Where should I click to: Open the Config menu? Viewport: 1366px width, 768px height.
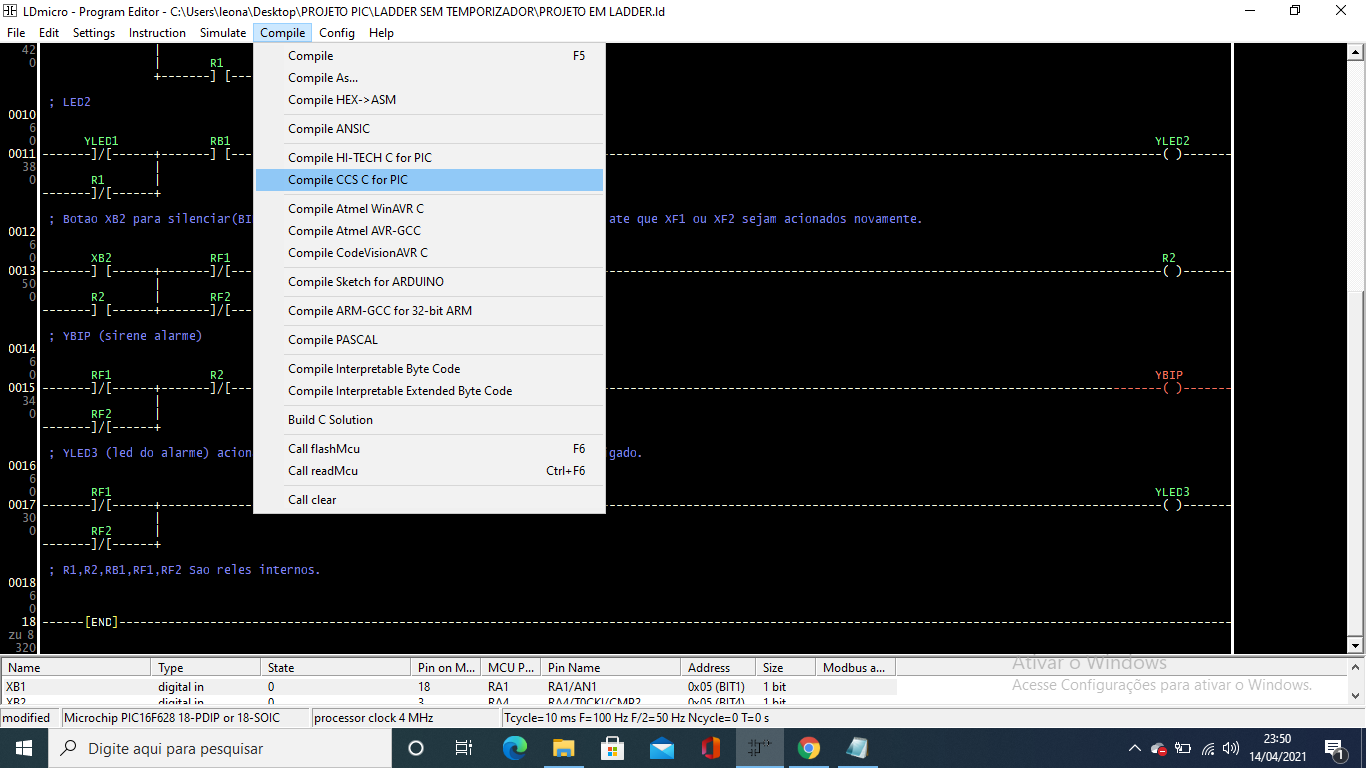(337, 33)
